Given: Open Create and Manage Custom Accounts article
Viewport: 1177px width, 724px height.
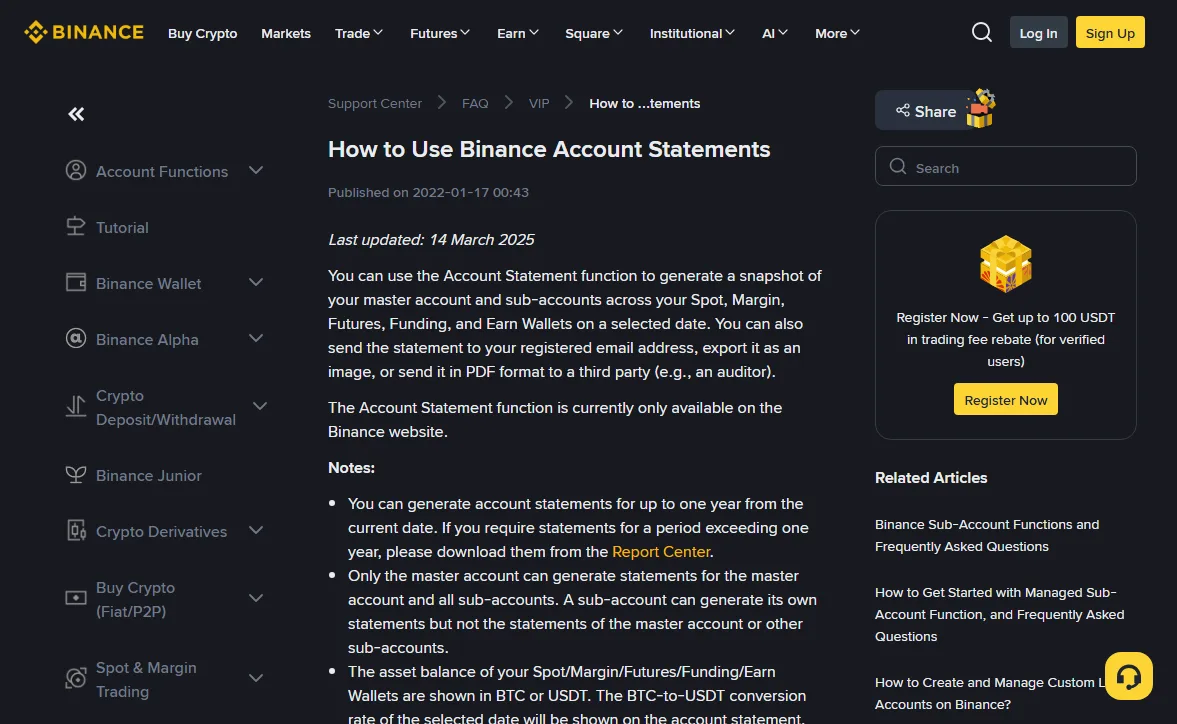Looking at the screenshot, I should pos(989,693).
